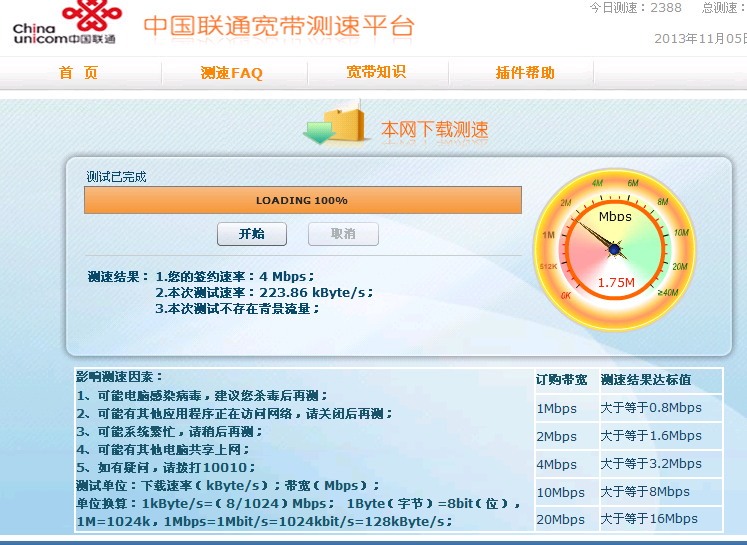Viewport: 747px width, 545px height.
Task: Open the 首页 home menu item
Action: click(79, 73)
